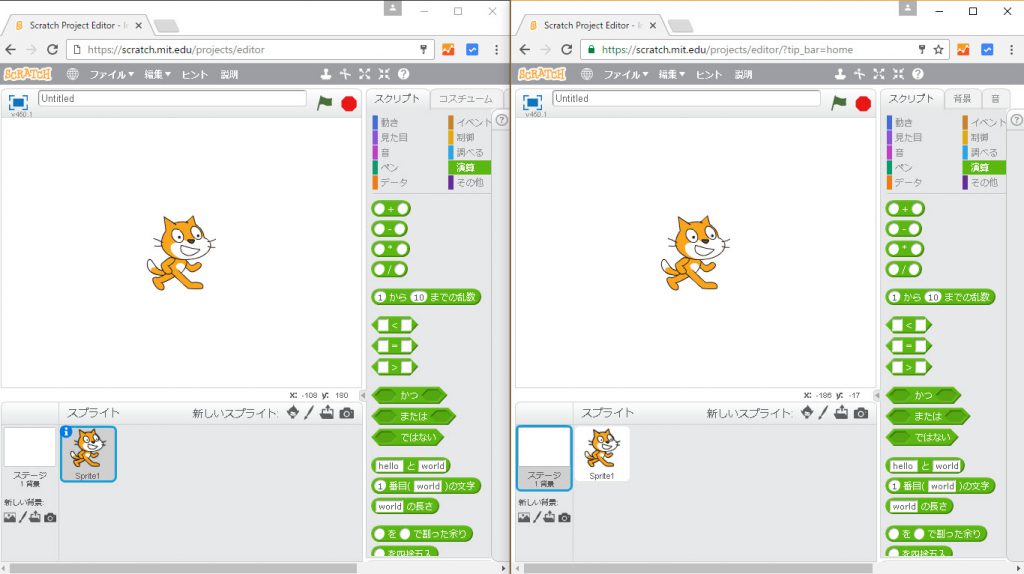Upload sprite from file in left window
The image size is (1024, 574).
point(327,412)
